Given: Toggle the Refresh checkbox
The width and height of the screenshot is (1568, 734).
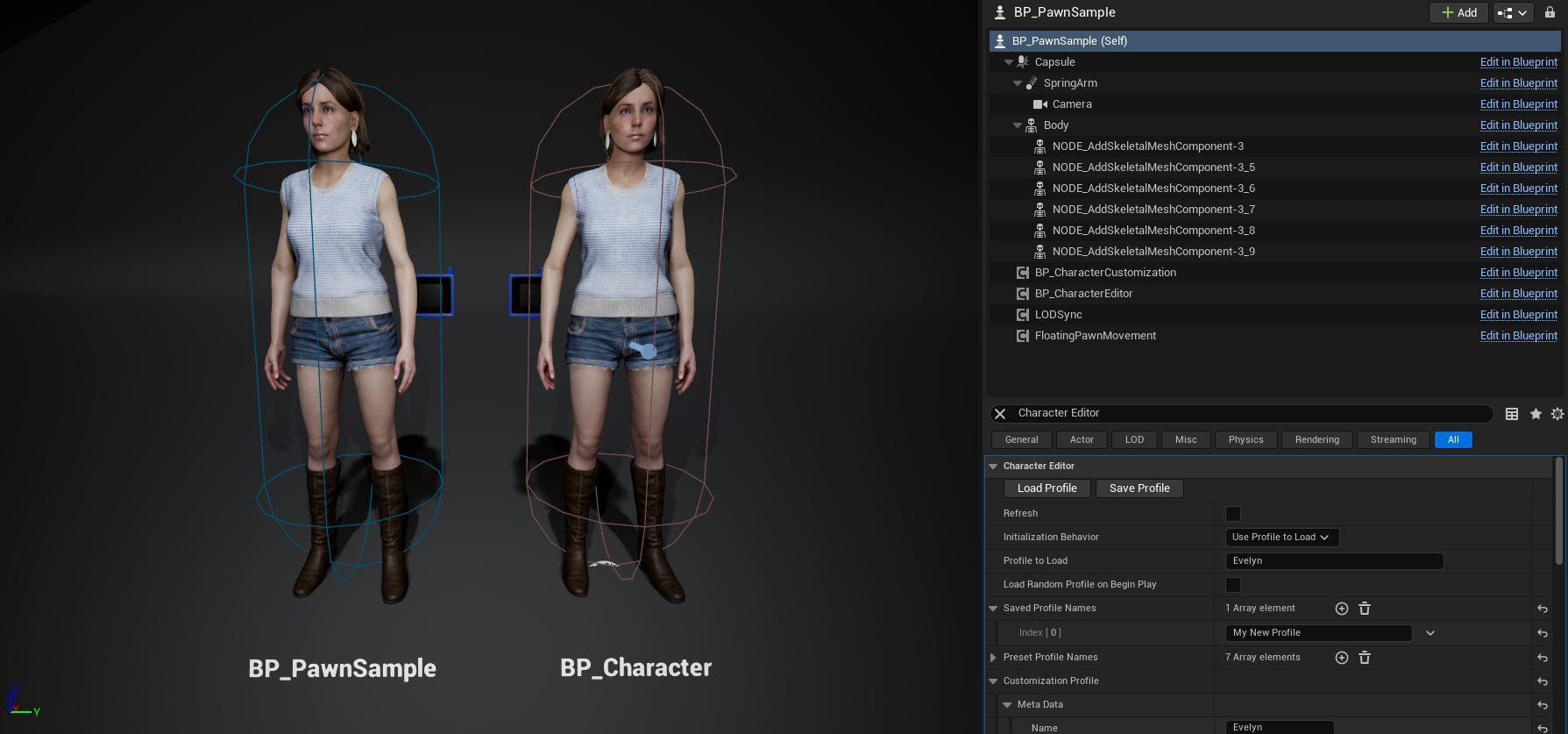Looking at the screenshot, I should coord(1232,514).
